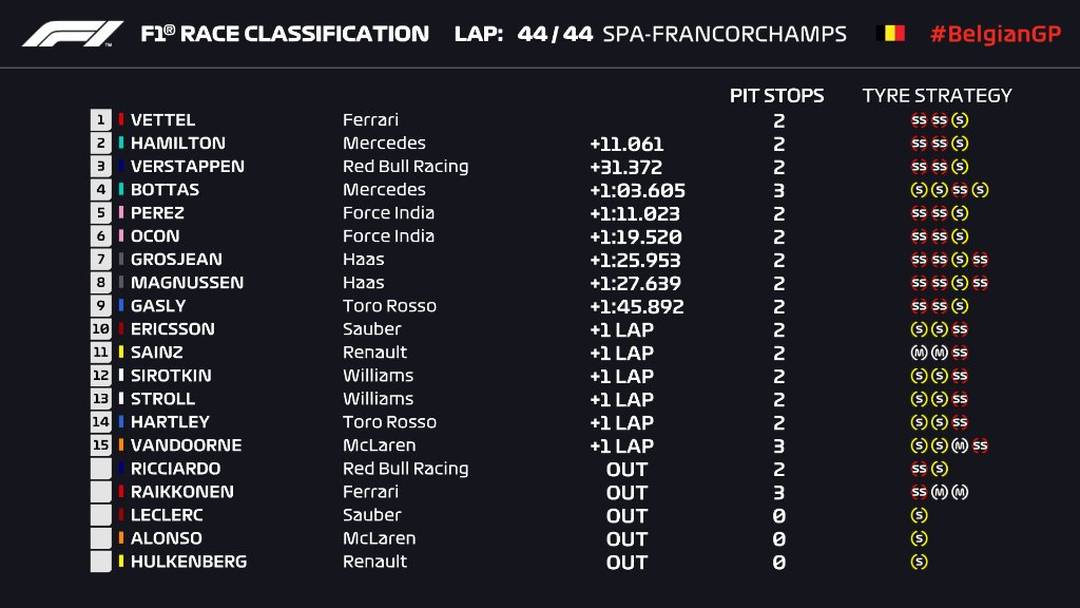Click the position 1 box beside Vettel

[100, 120]
